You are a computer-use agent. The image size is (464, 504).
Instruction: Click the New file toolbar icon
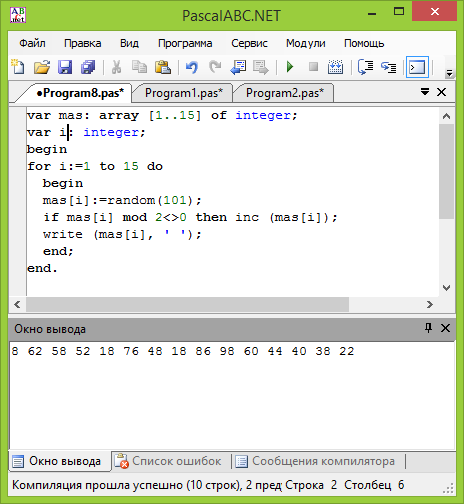[x=18, y=67]
